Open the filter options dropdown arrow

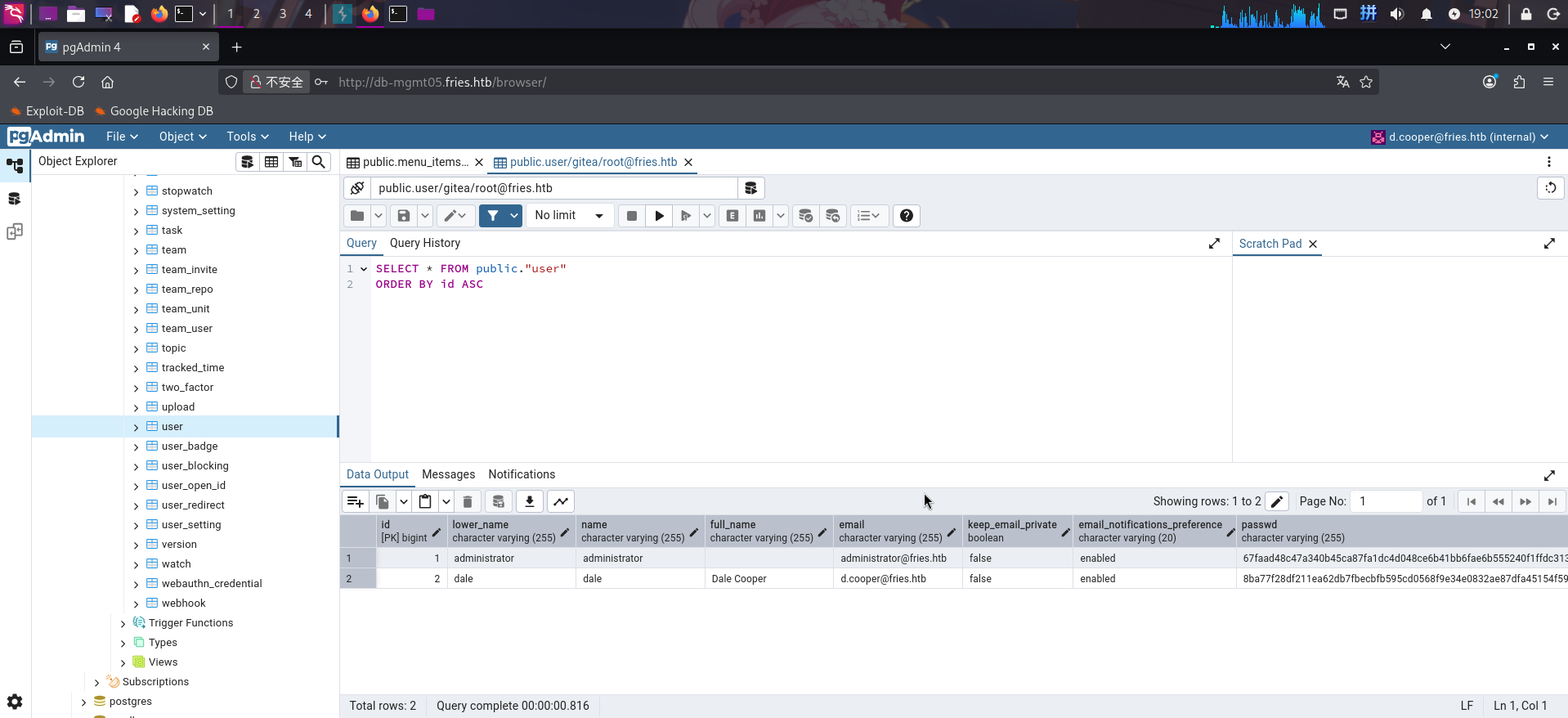pyautogui.click(x=514, y=216)
